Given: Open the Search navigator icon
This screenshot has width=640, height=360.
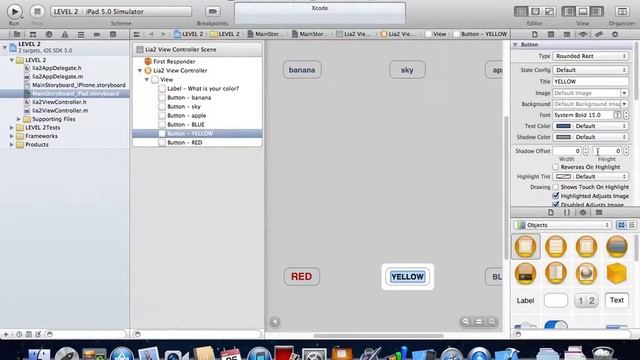Looking at the screenshot, I should 49,34.
